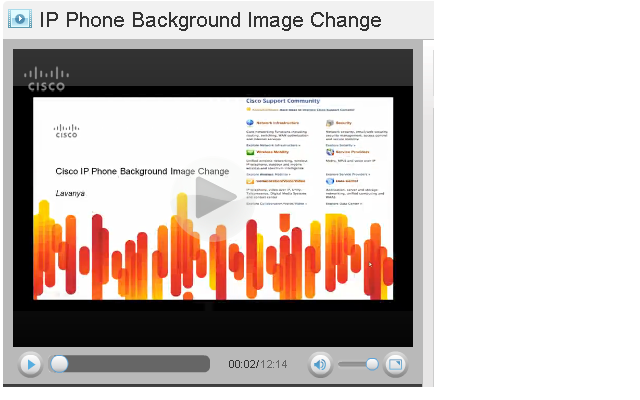The width and height of the screenshot is (640, 400).
Task: Click the video seek bar track
Action: tap(129, 364)
